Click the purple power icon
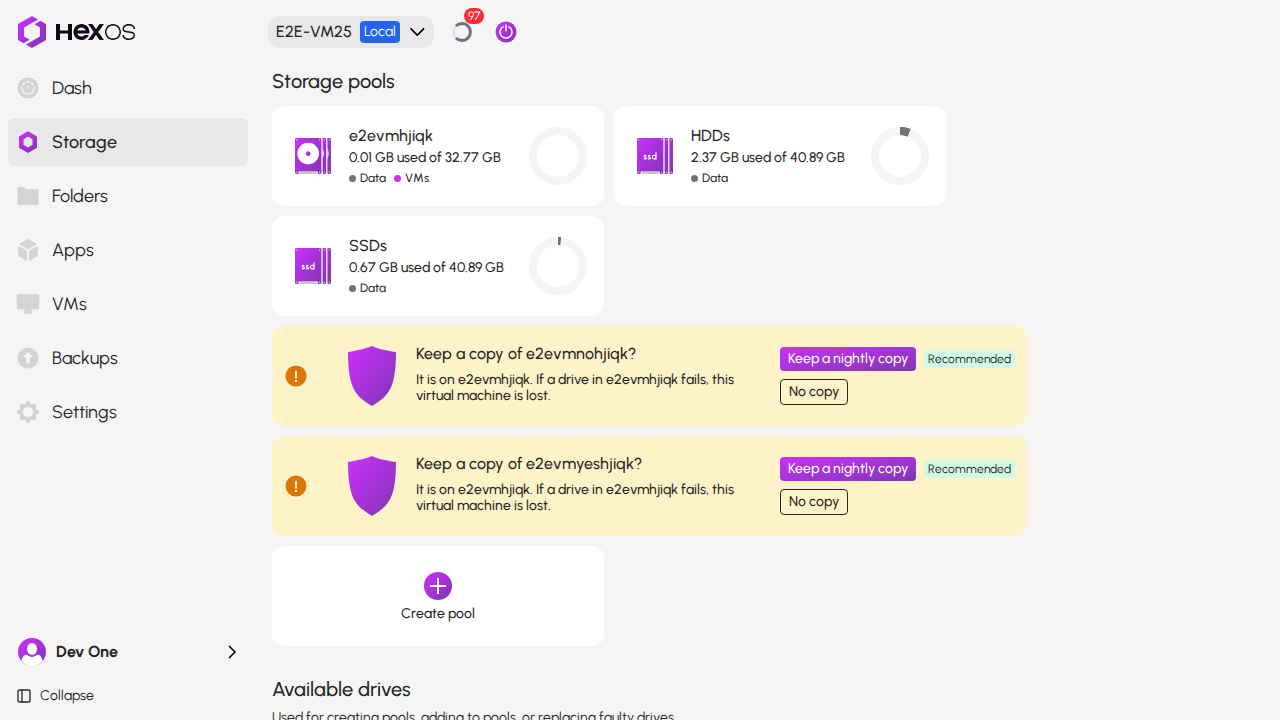Screen dimensions: 1280x720 [506, 32]
